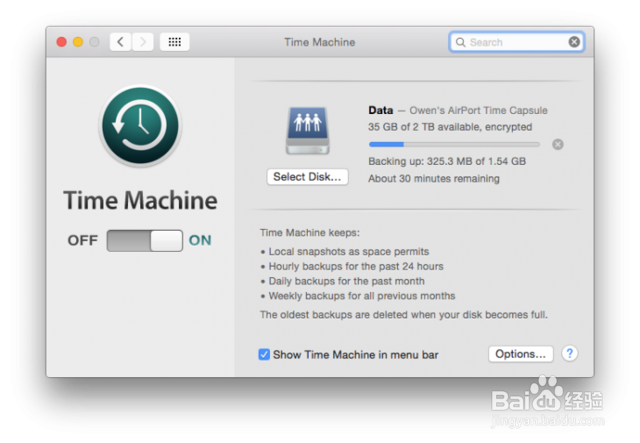Click the 'Data' disk name text

[x=380, y=110]
